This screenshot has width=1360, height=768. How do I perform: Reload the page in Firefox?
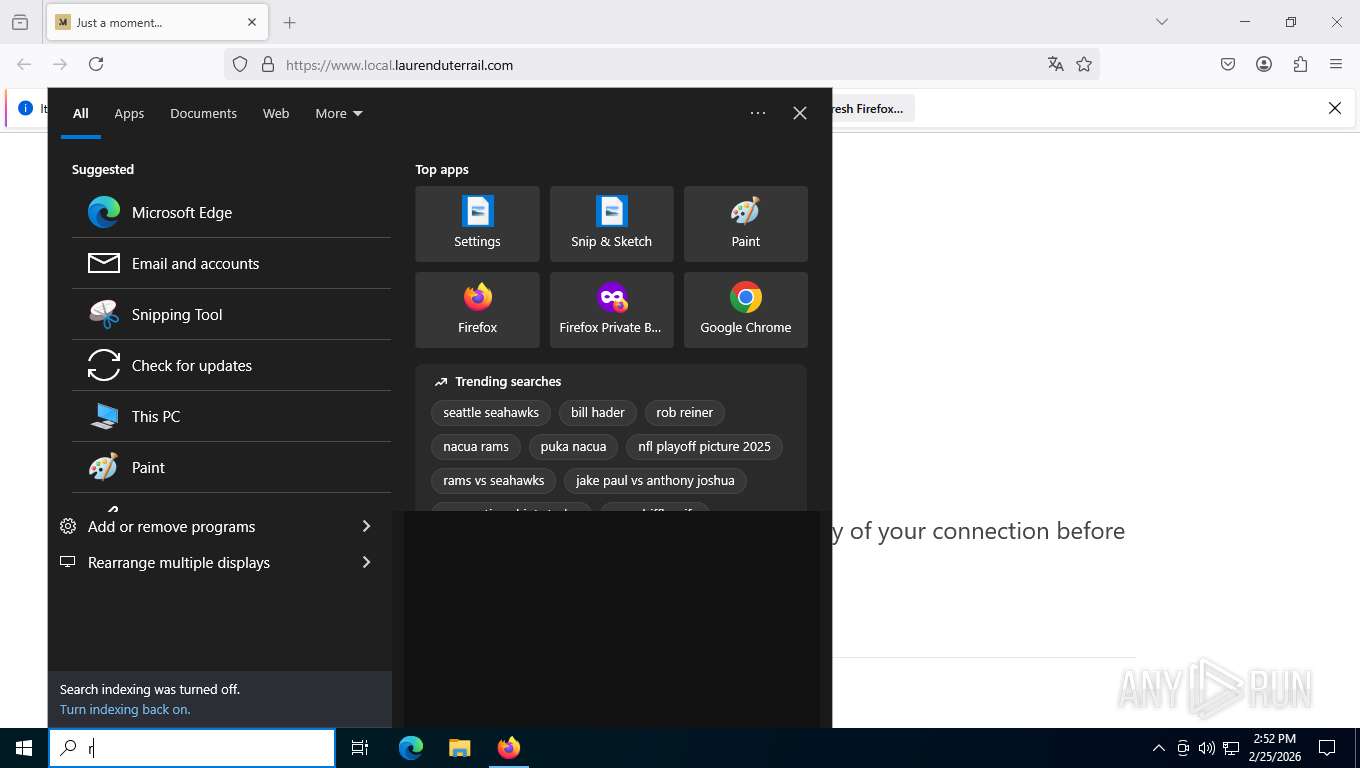[x=96, y=64]
